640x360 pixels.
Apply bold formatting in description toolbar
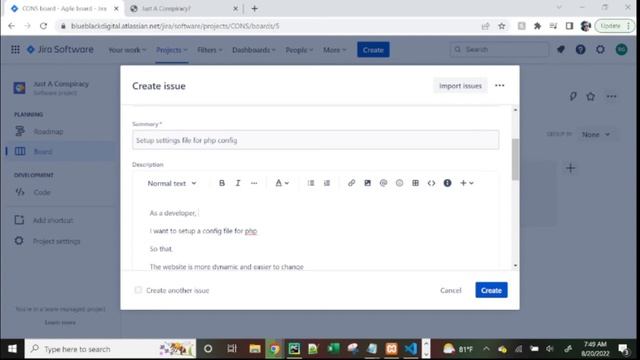(222, 183)
